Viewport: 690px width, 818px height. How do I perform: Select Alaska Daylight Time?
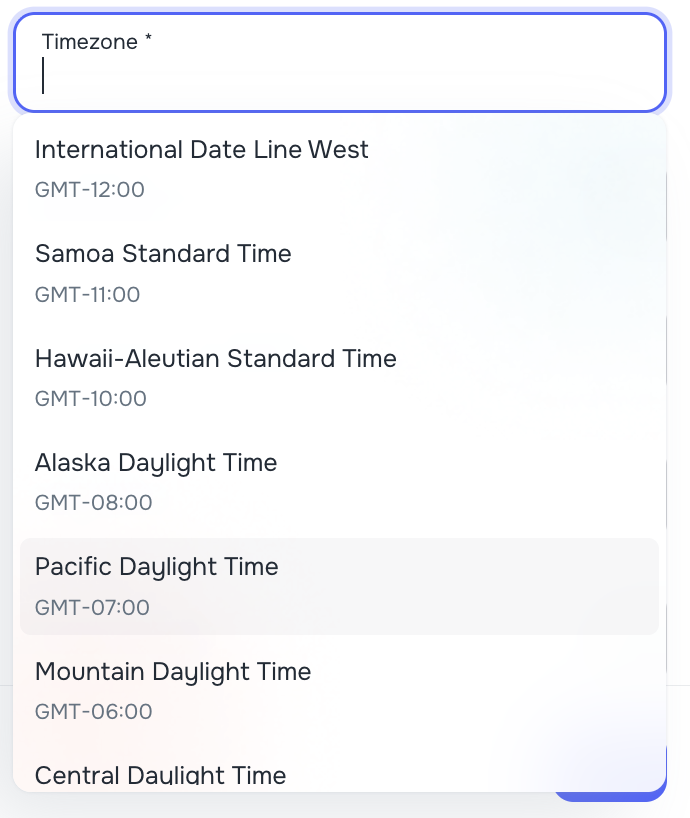click(x=156, y=463)
